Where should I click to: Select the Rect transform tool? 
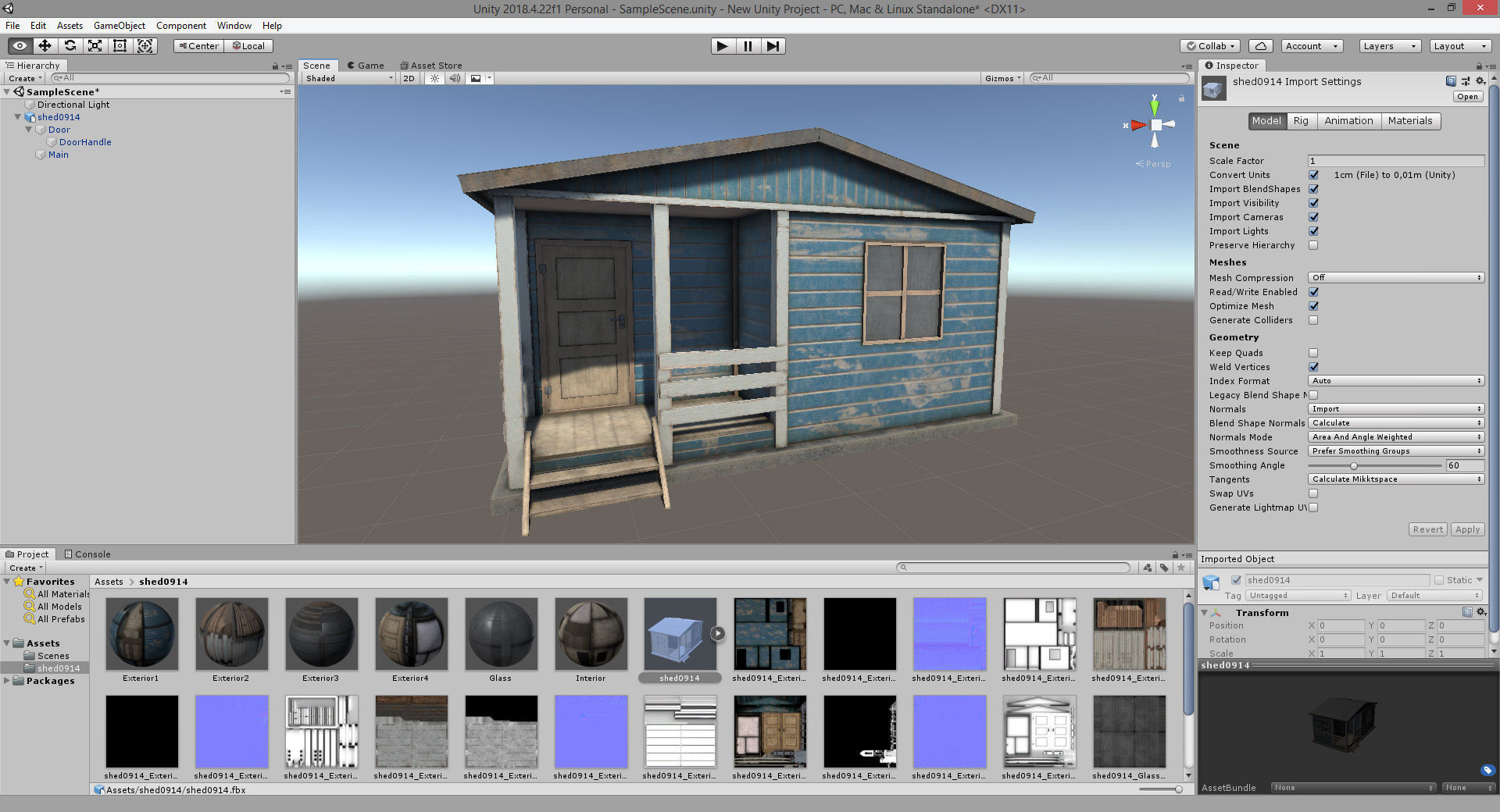coord(120,46)
